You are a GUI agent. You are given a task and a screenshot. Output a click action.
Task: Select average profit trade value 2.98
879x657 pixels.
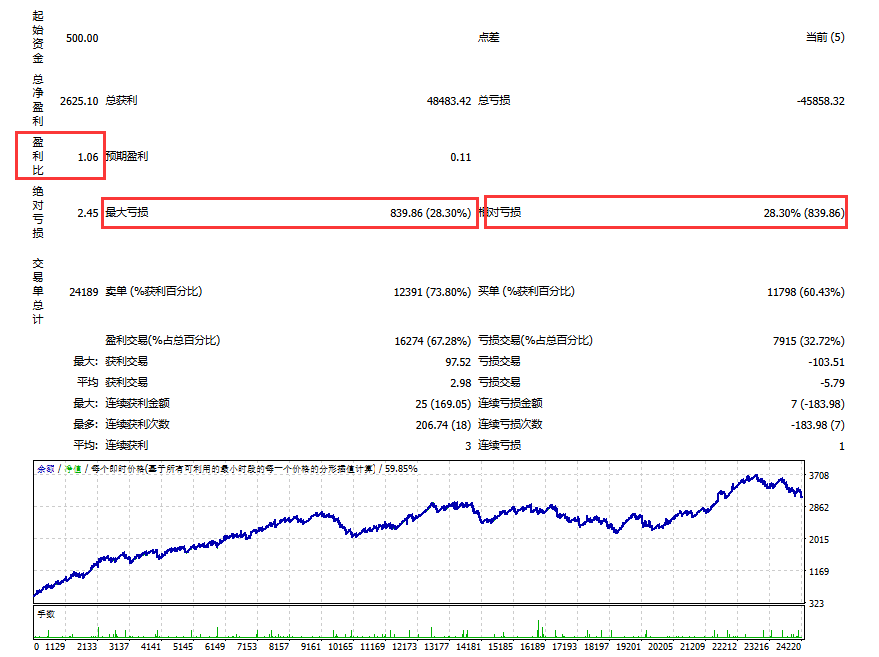(460, 383)
